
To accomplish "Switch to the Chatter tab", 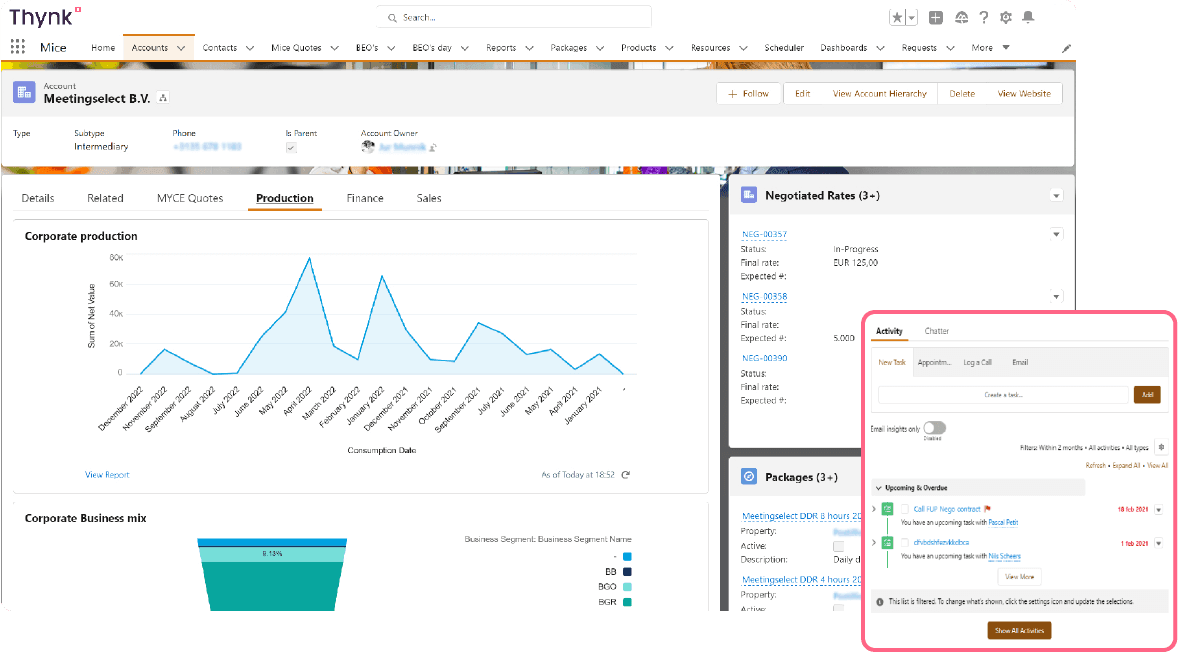I will pyautogui.click(x=936, y=331).
